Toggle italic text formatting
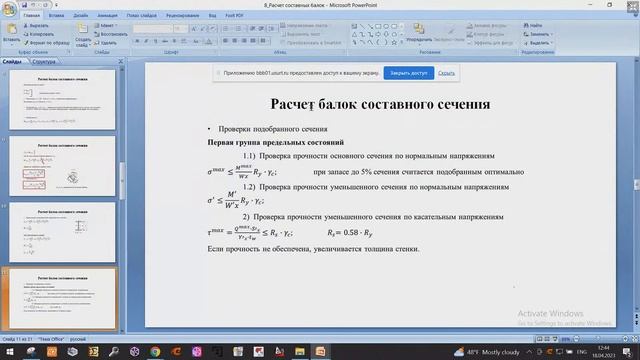Image resolution: width=640 pixels, height=360 pixels. 146,41
